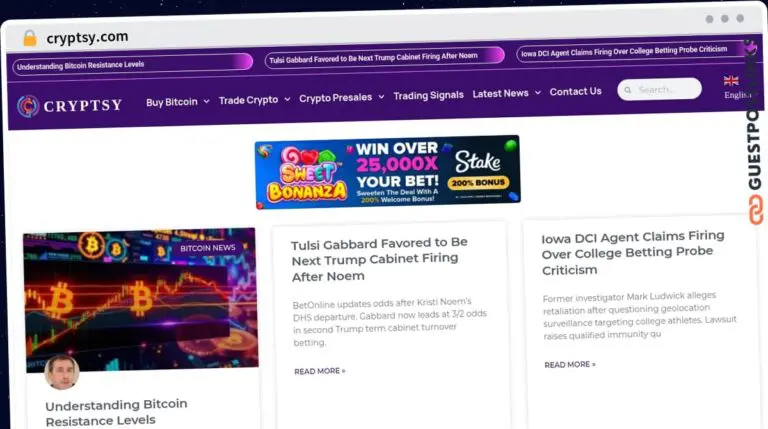Open the Trading Signals menu item
Screen dimensions: 768x429
point(429,95)
